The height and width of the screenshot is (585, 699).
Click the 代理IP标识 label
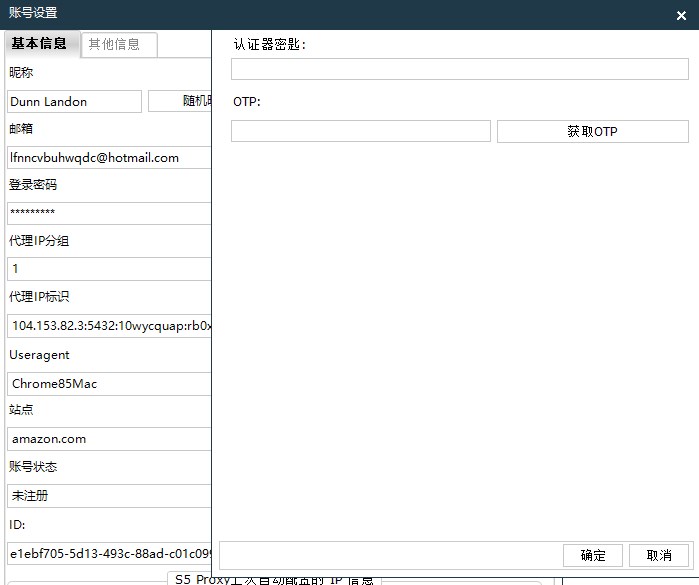[39, 297]
